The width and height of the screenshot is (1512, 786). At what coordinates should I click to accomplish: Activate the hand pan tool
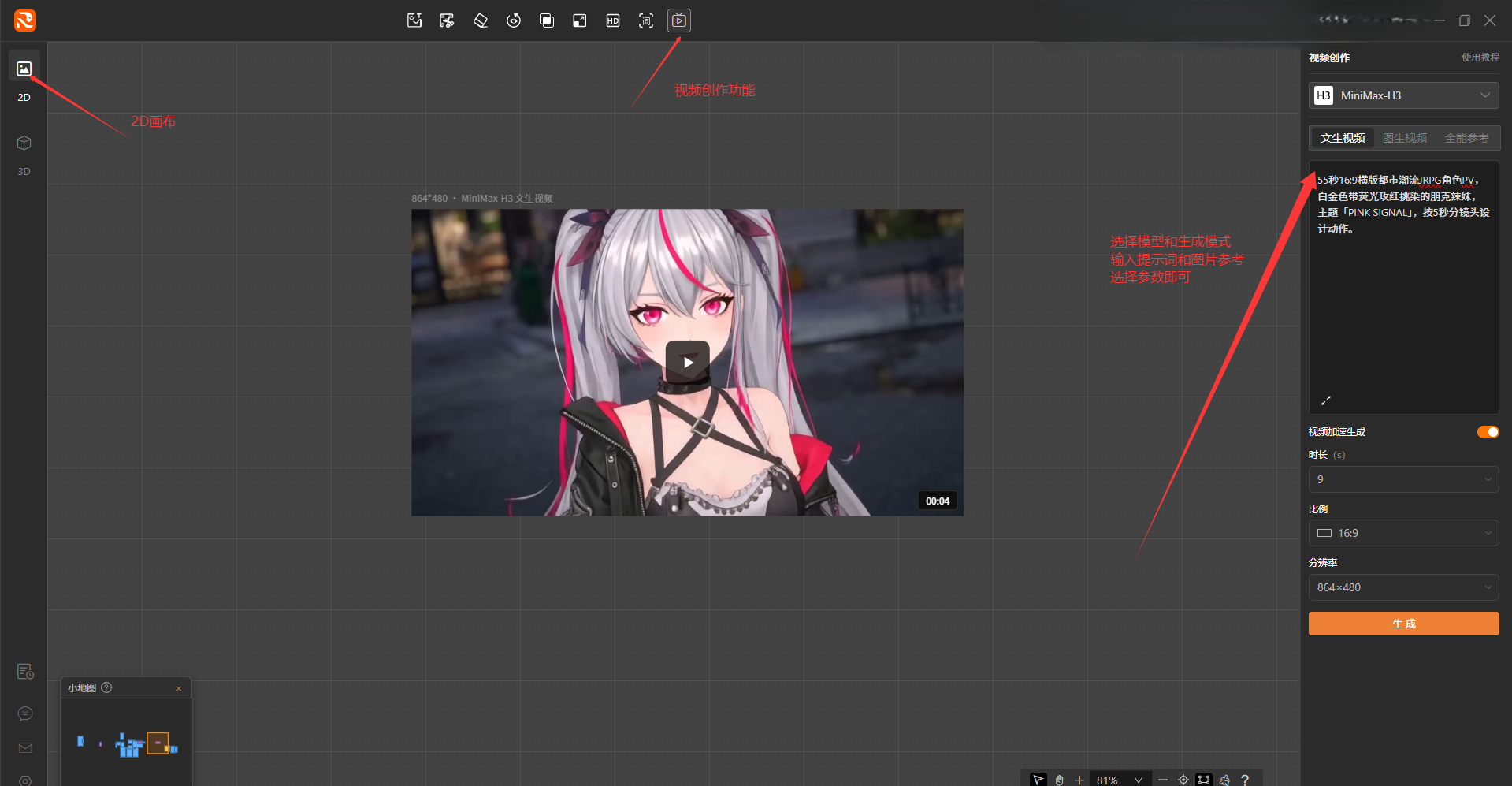coord(1059,780)
